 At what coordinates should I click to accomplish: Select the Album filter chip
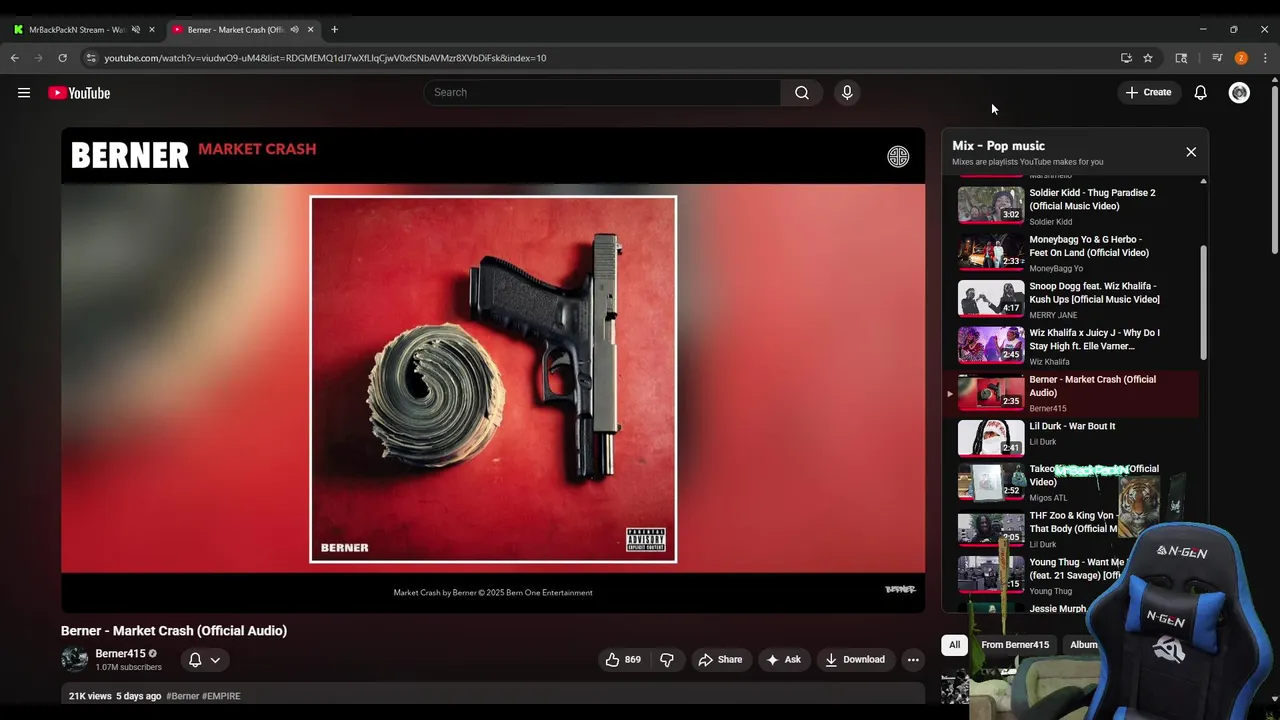(1084, 645)
